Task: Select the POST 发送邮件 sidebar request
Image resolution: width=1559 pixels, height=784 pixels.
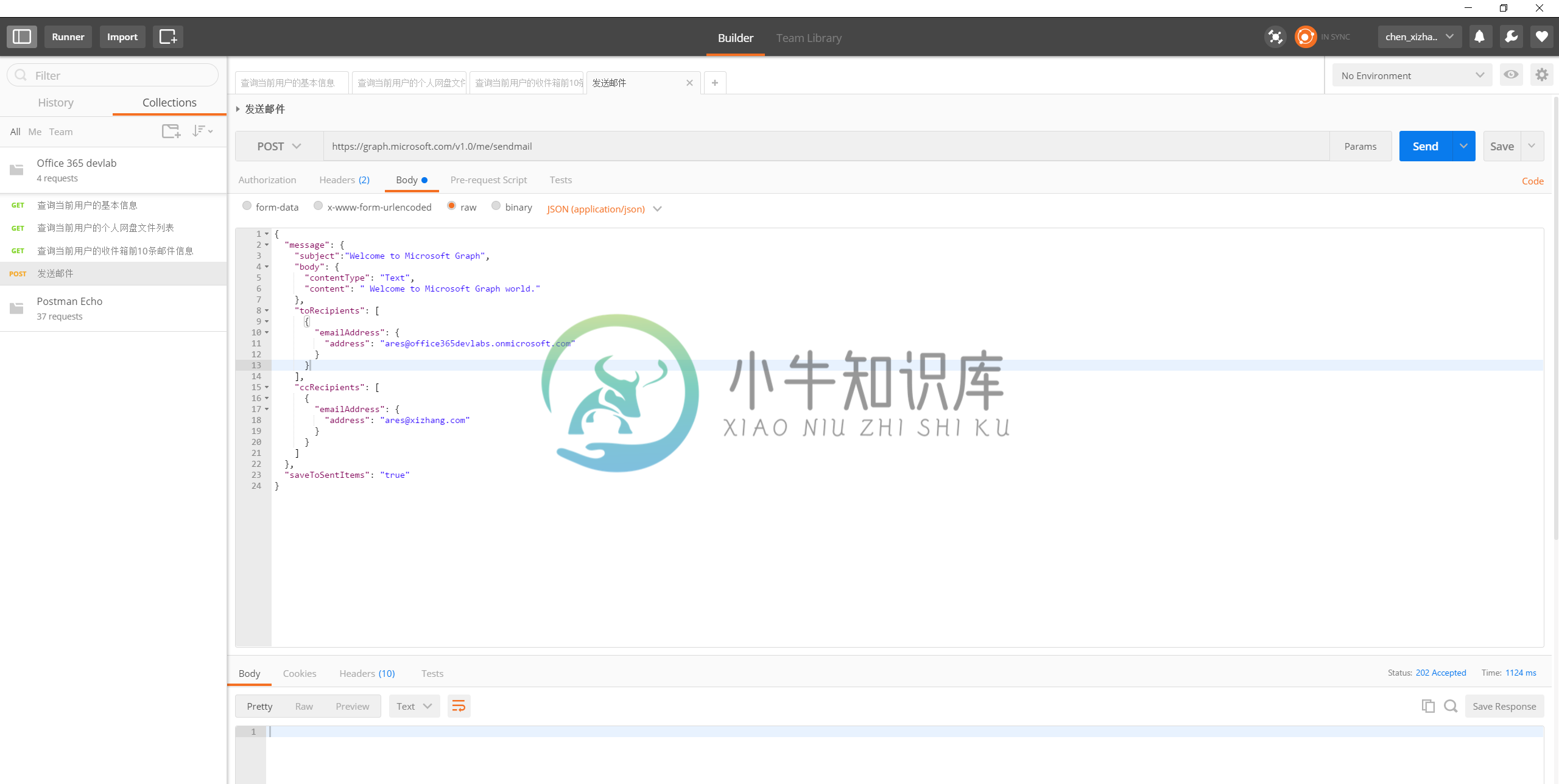Action: (x=113, y=273)
